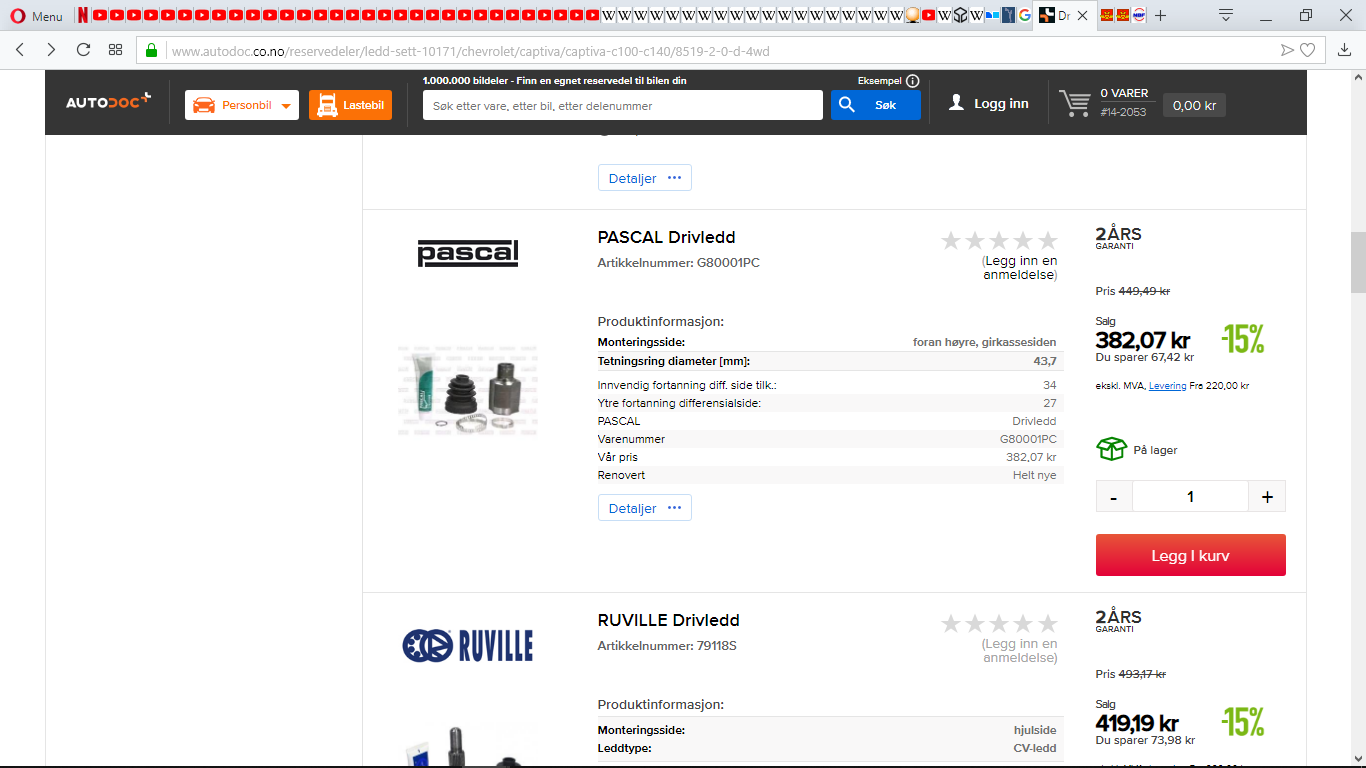Click the Tetningsring diameter value 43,7
The height and width of the screenshot is (768, 1366).
click(x=1045, y=361)
